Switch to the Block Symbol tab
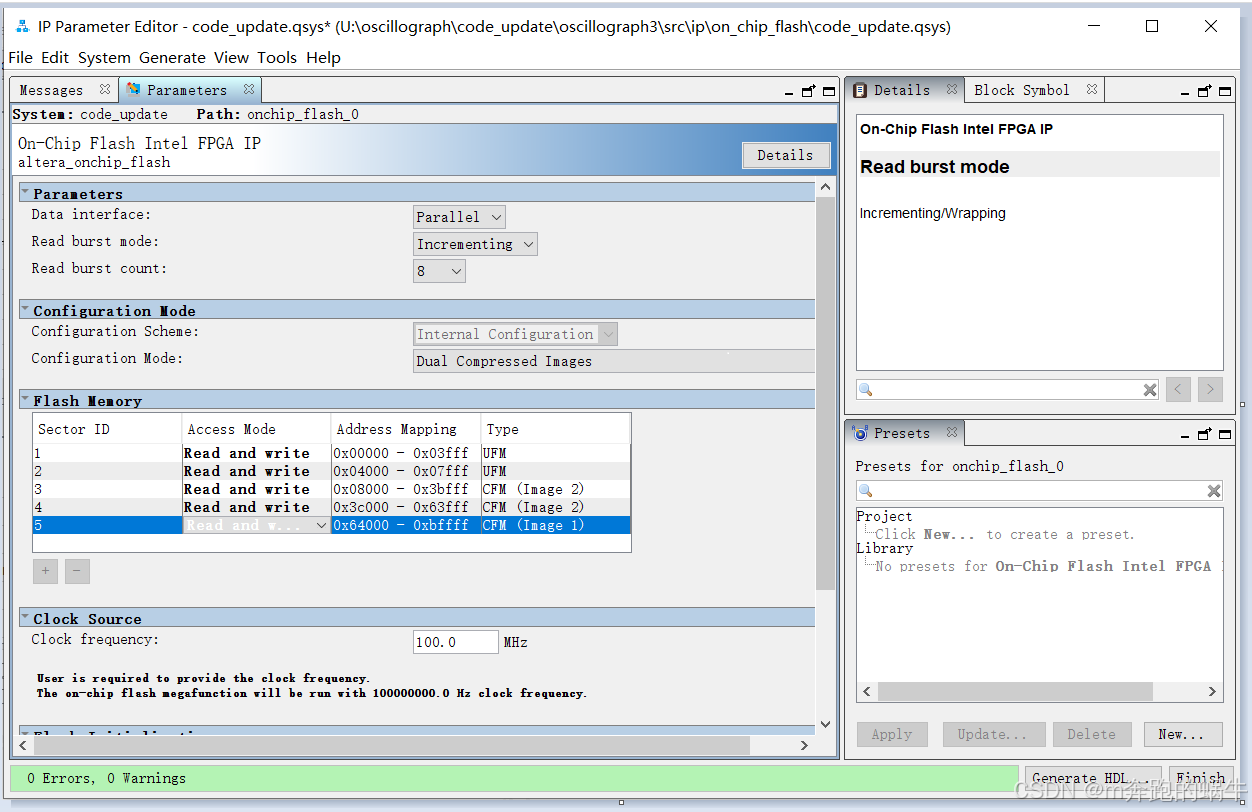This screenshot has width=1252, height=812. (1024, 89)
